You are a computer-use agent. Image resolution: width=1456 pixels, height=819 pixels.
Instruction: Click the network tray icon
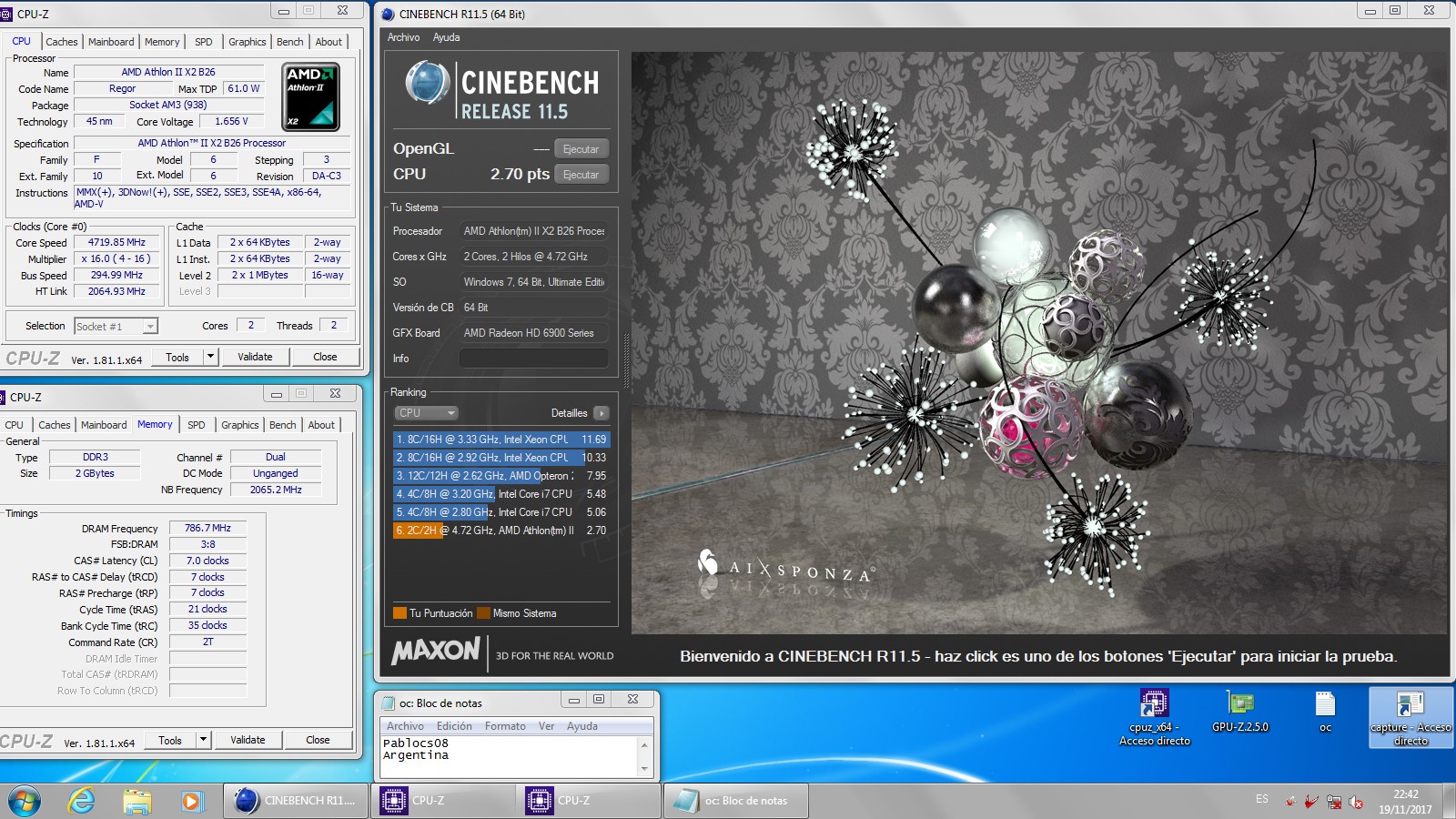(x=1334, y=802)
